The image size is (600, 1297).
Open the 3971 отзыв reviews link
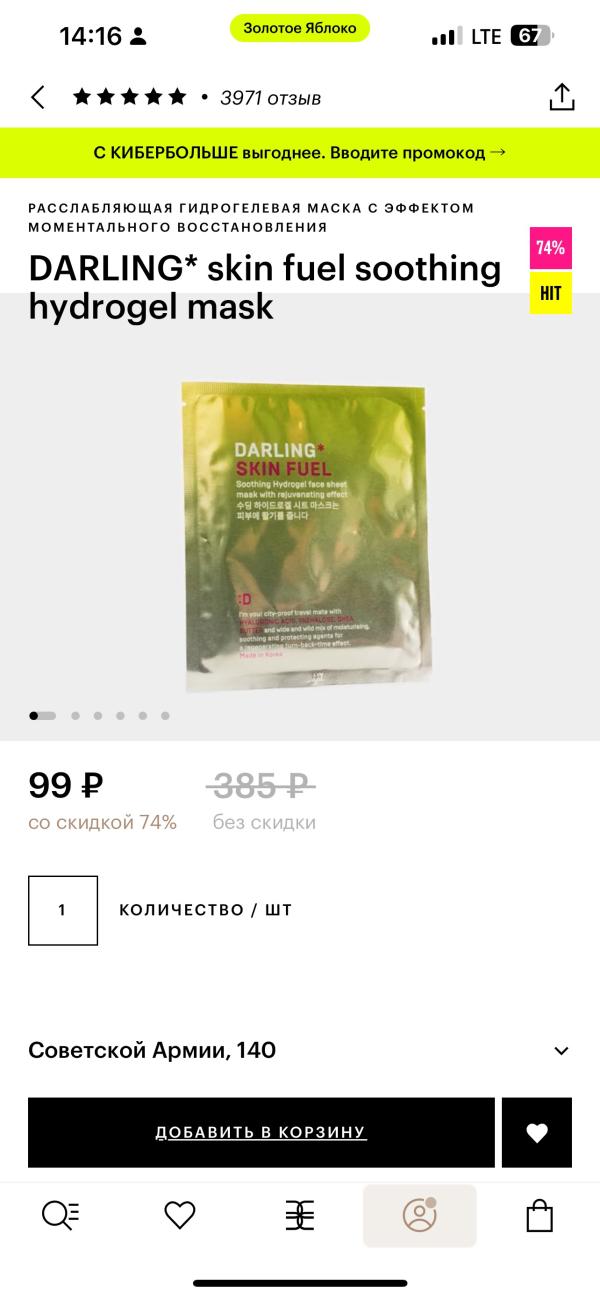(270, 98)
